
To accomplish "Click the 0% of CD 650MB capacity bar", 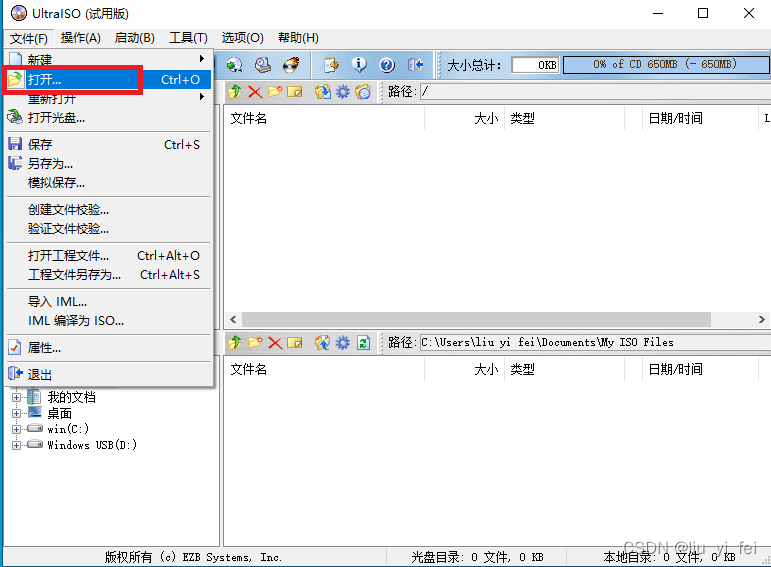I will [666, 64].
